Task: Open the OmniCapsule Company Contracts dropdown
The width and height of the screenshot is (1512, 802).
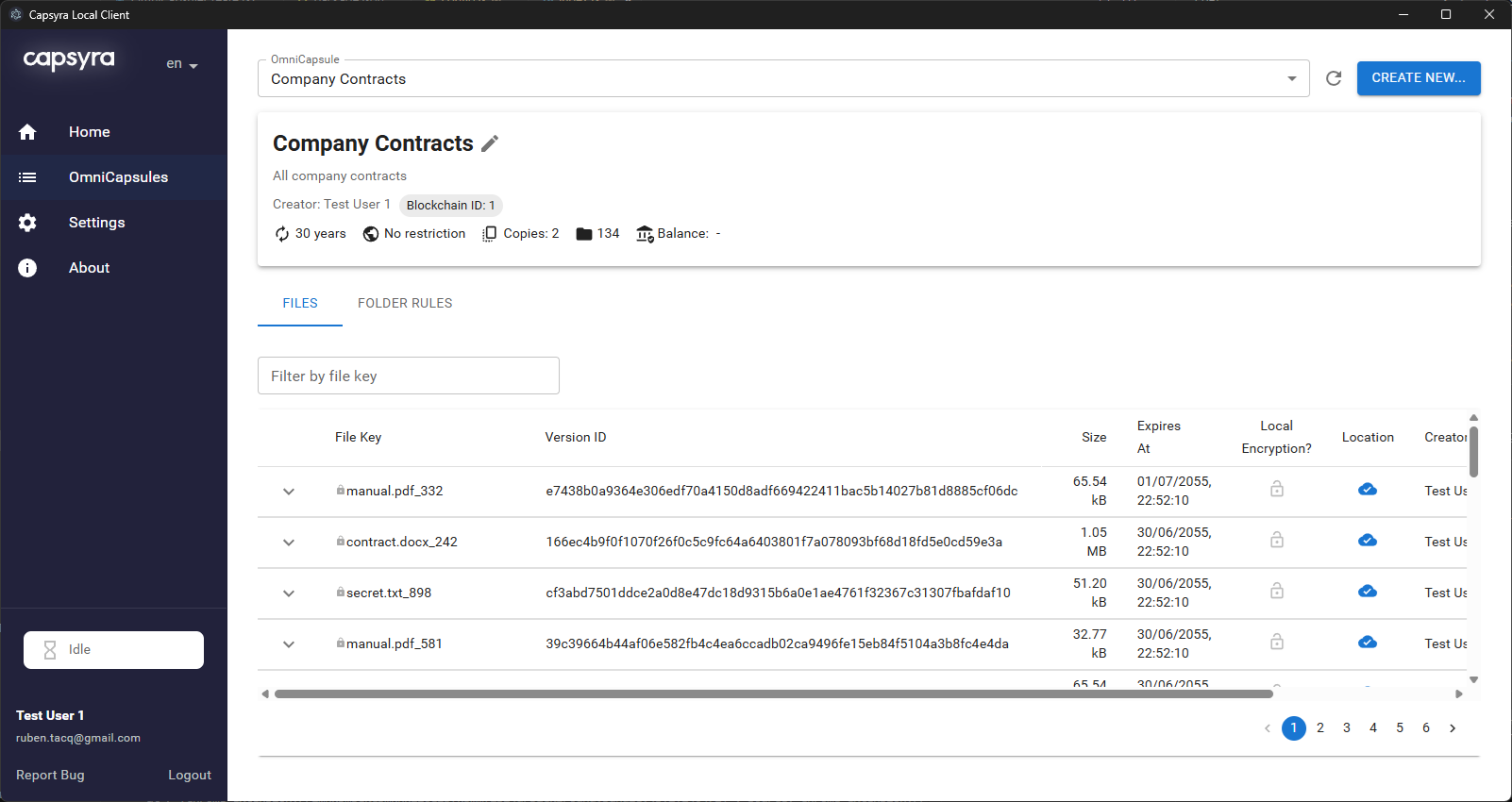Action: 783,78
